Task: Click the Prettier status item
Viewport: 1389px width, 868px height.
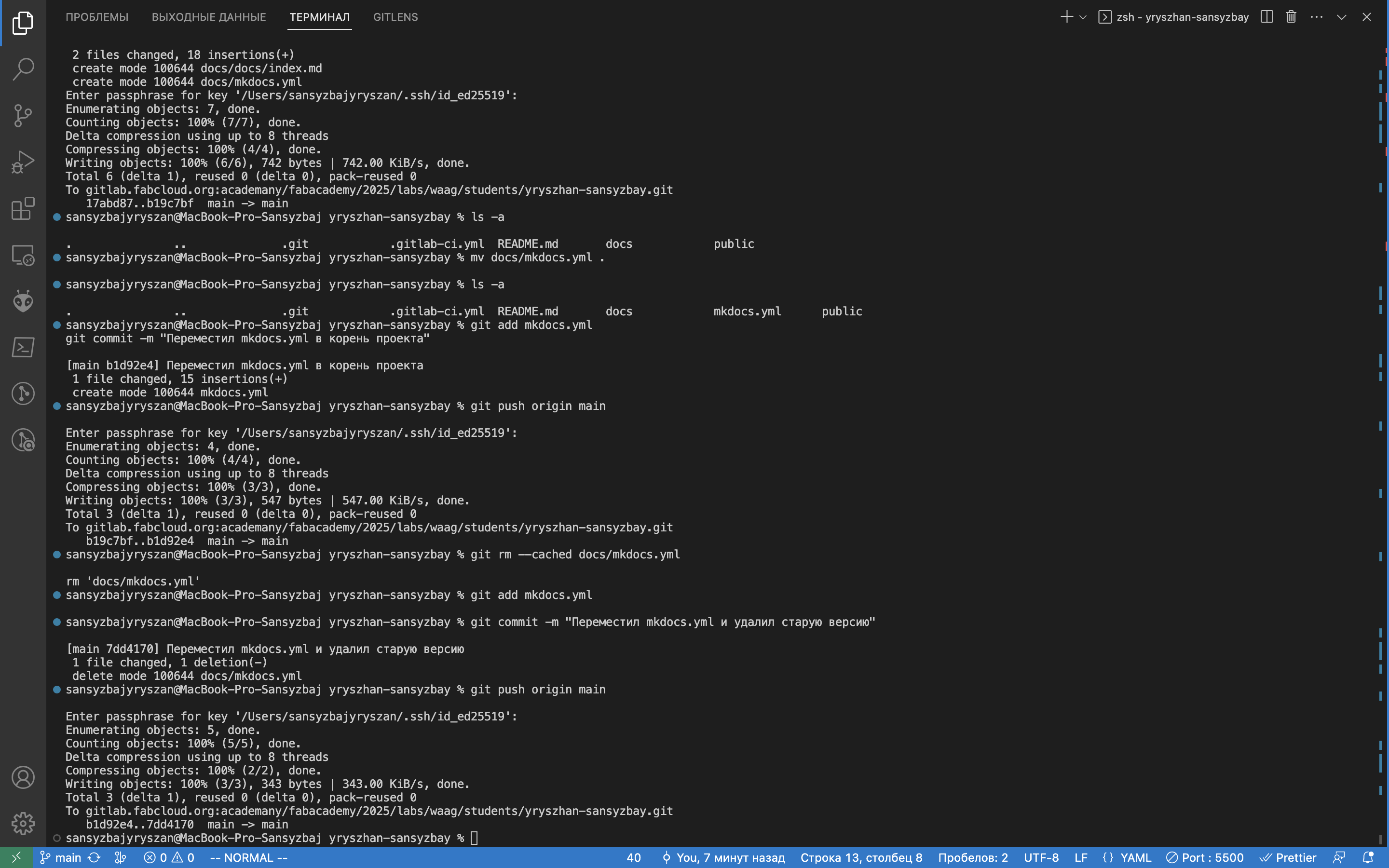Action: coord(1287,857)
